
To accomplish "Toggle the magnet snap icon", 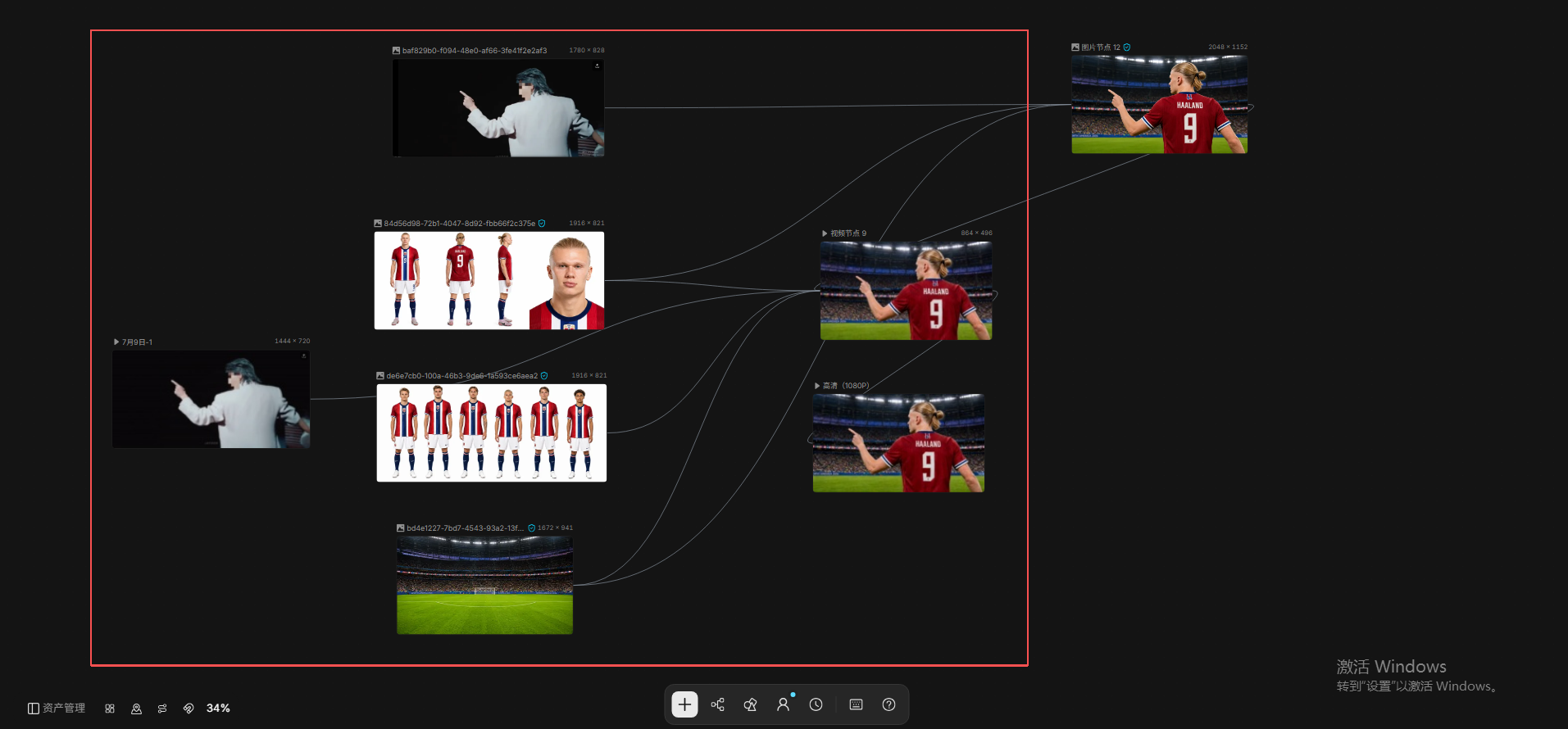I will (x=189, y=709).
